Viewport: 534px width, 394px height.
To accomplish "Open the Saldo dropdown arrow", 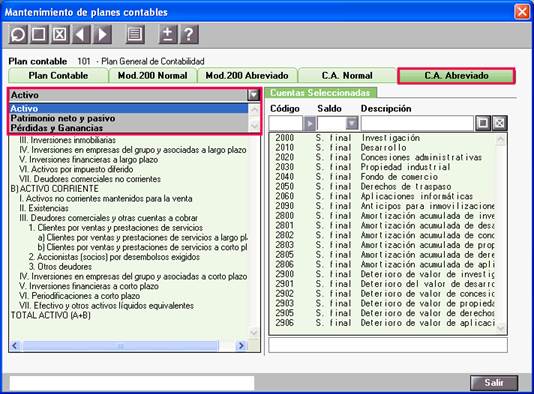I will [352, 123].
